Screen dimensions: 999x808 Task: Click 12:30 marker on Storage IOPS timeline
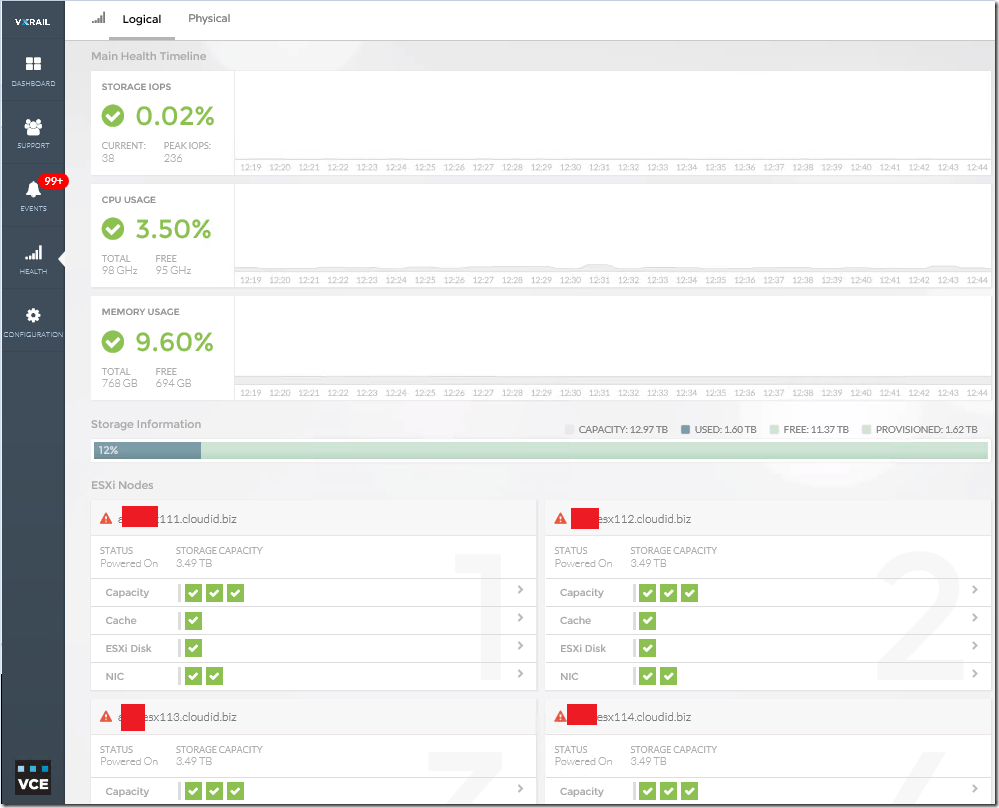click(570, 167)
